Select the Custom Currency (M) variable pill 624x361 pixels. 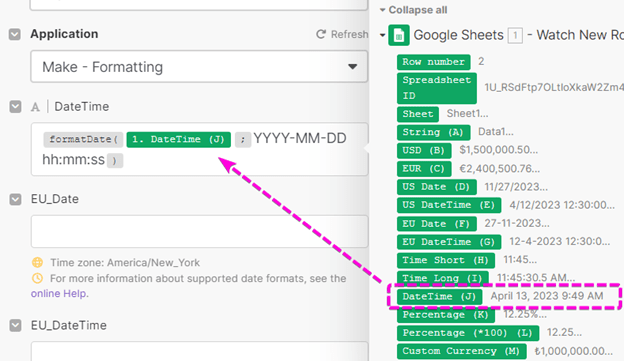[x=462, y=351]
